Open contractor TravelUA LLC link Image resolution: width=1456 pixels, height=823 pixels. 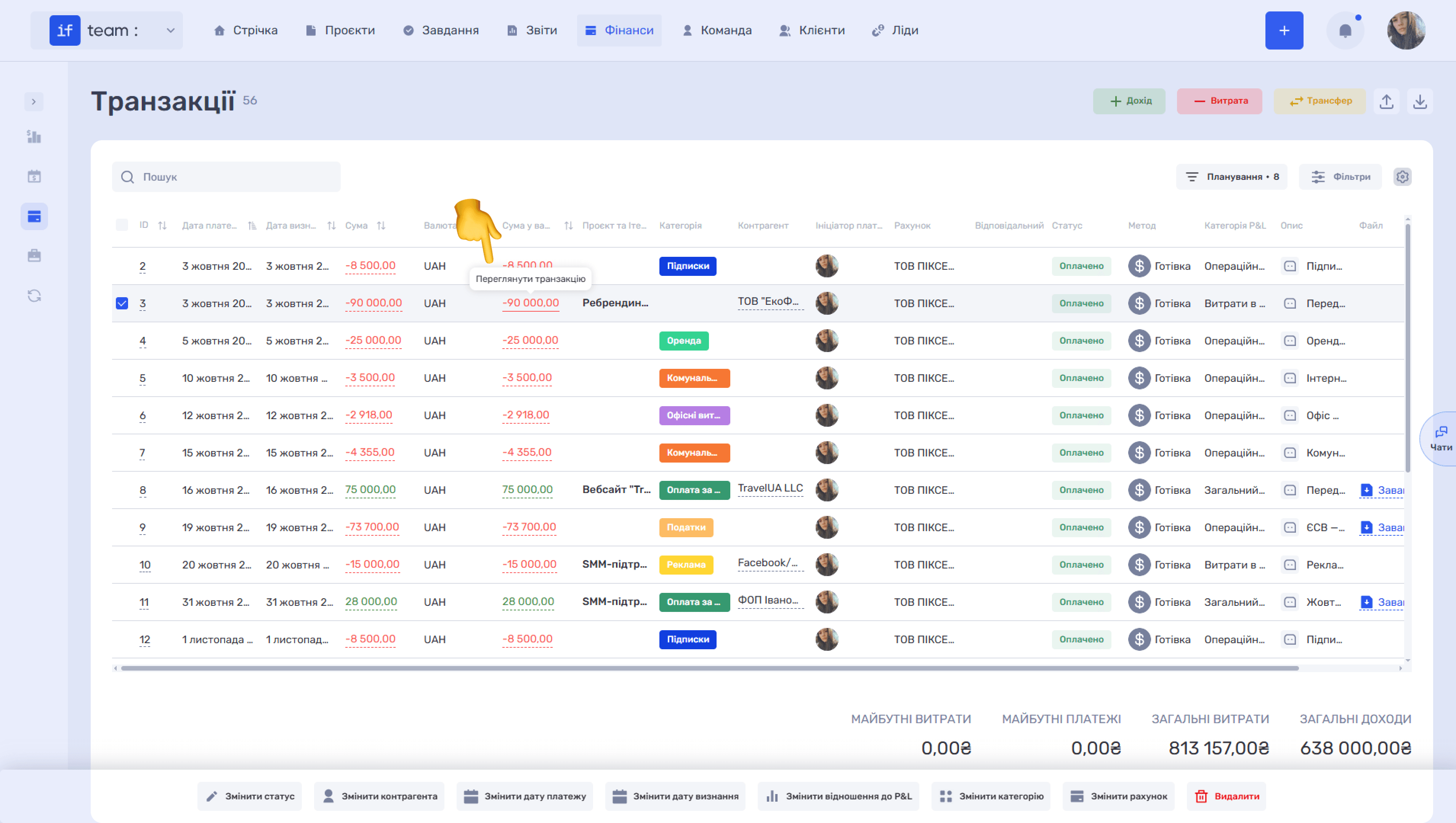[x=770, y=488]
